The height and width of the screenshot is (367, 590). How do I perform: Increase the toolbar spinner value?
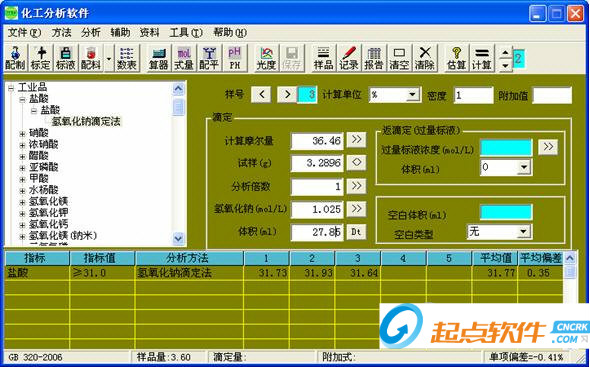pos(506,53)
